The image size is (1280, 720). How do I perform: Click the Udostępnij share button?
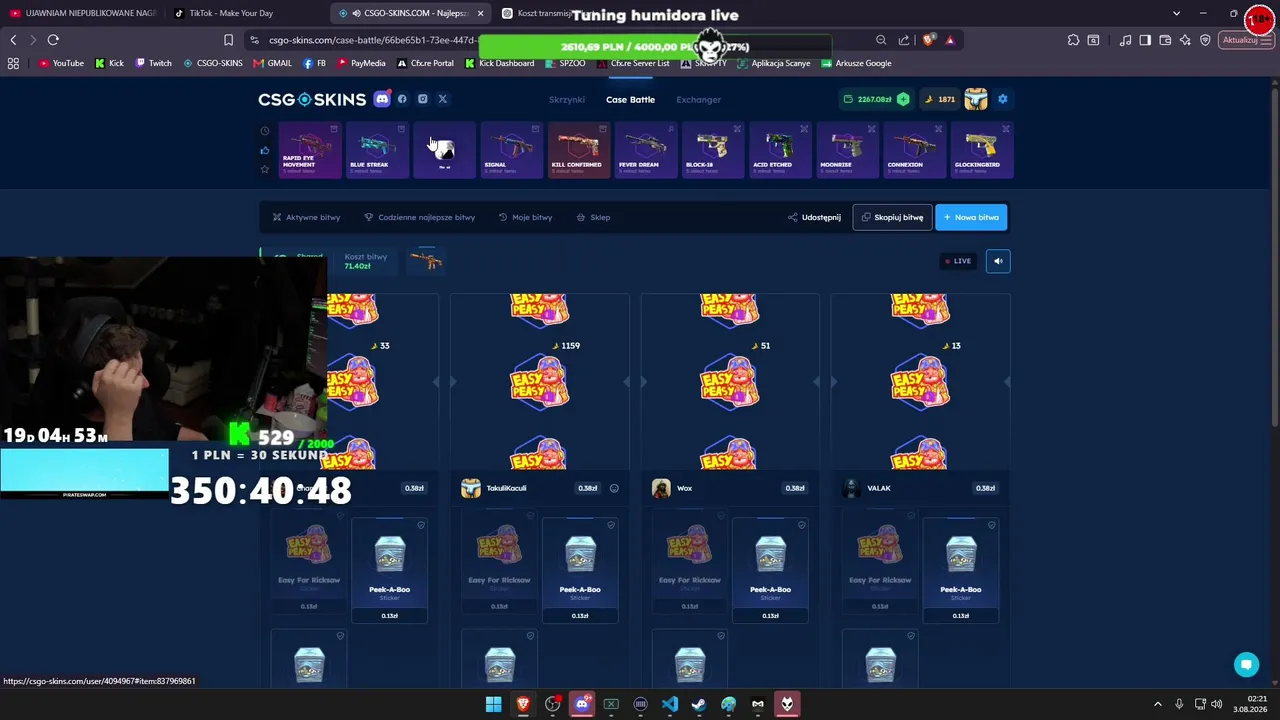click(814, 217)
